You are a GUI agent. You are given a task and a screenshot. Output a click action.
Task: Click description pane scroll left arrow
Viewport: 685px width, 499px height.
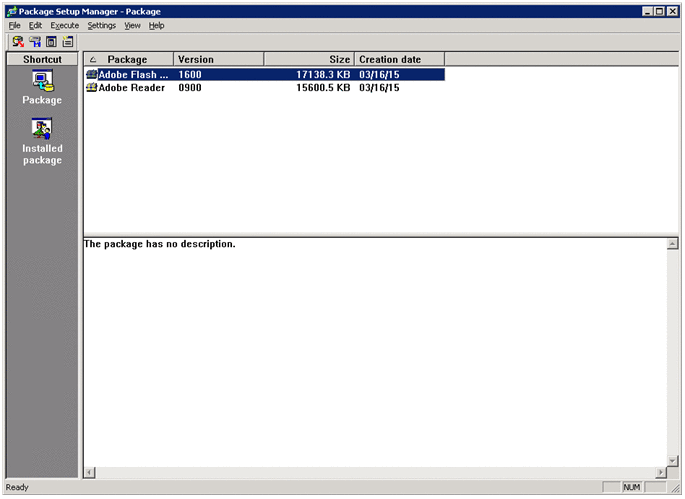(90, 472)
